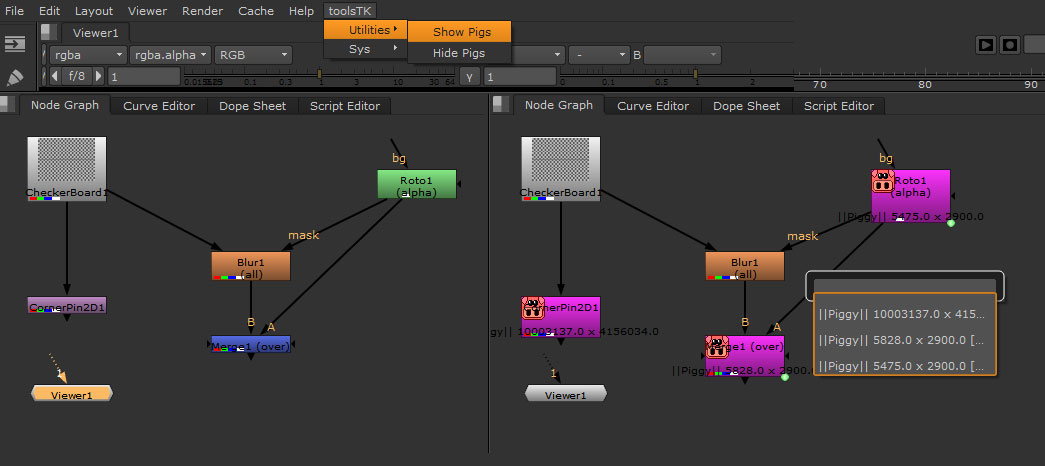
Task: Click the gain slider in viewer toolbar
Action: (250, 76)
